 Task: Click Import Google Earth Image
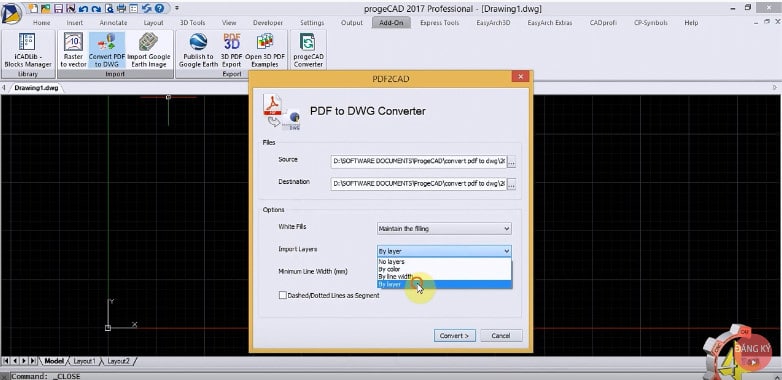click(149, 51)
